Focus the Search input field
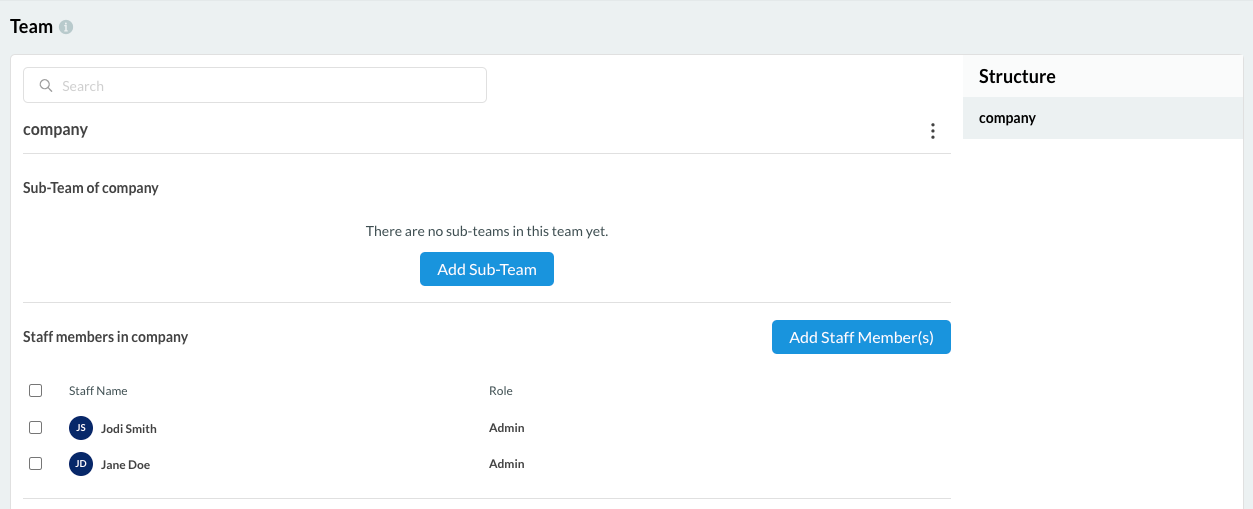The image size is (1253, 509). pyautogui.click(x=270, y=86)
